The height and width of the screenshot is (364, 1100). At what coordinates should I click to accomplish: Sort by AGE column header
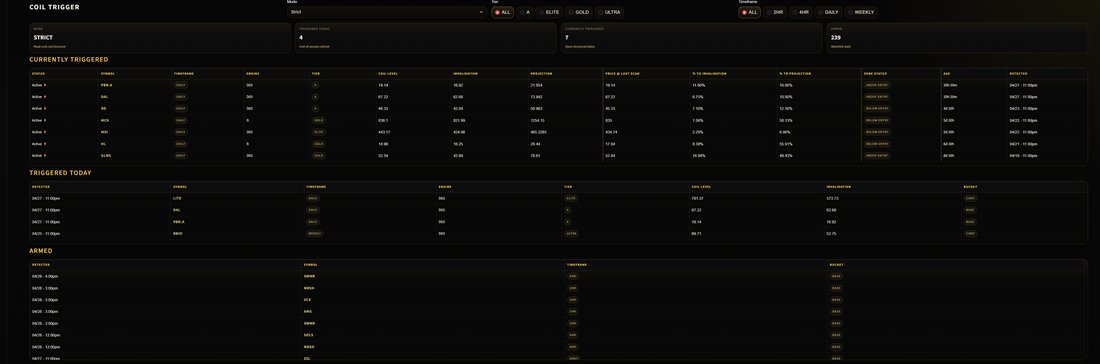(946, 74)
